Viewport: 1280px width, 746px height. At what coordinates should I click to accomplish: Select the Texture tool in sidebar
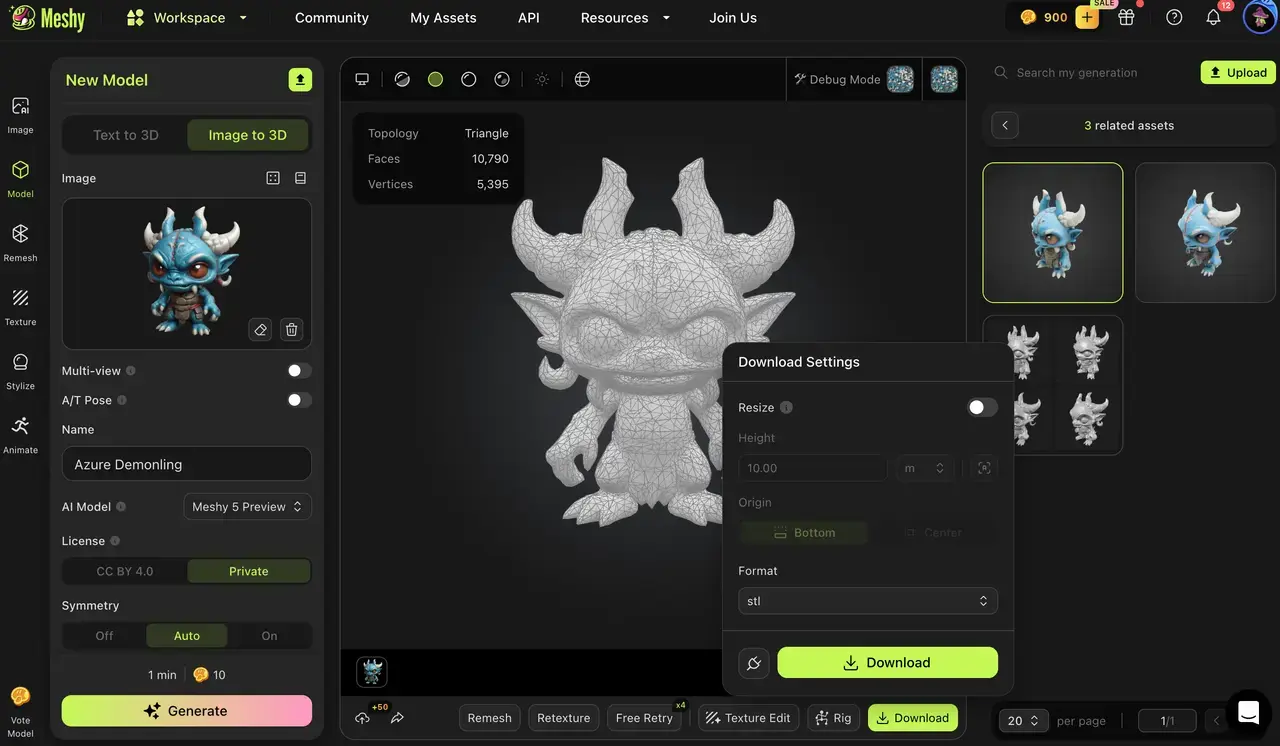tap(20, 306)
